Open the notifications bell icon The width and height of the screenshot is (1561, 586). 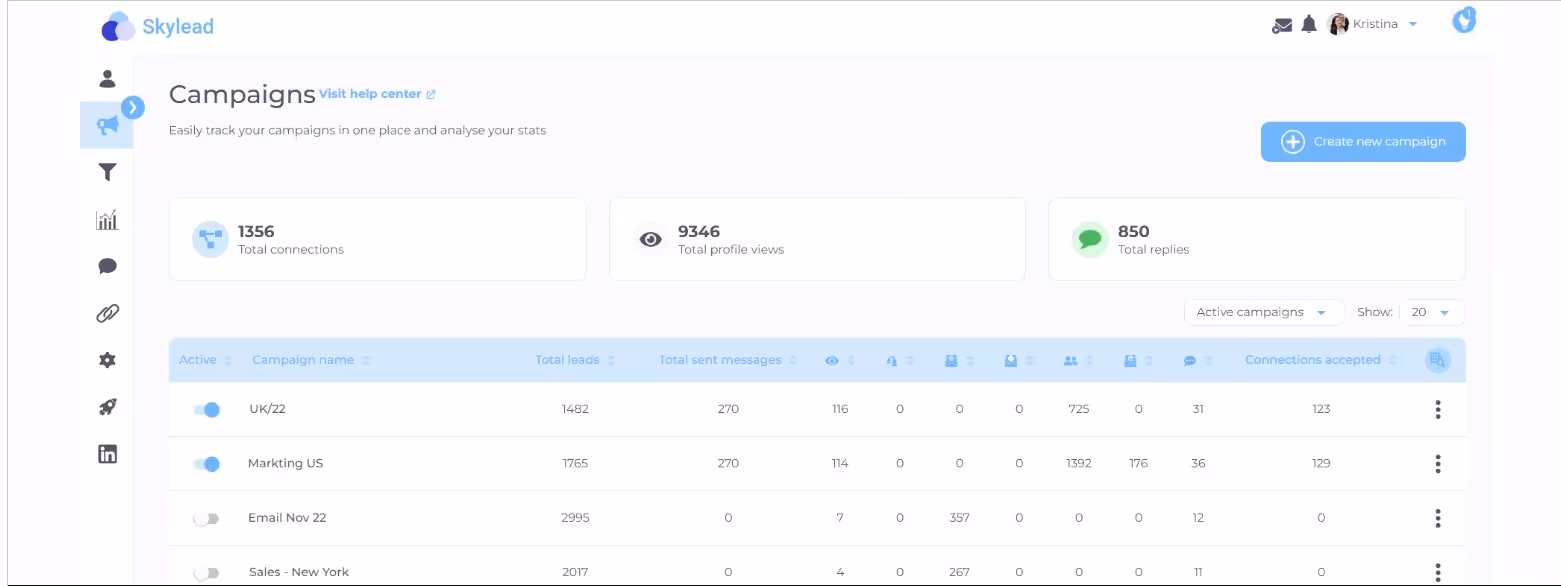(x=1309, y=23)
